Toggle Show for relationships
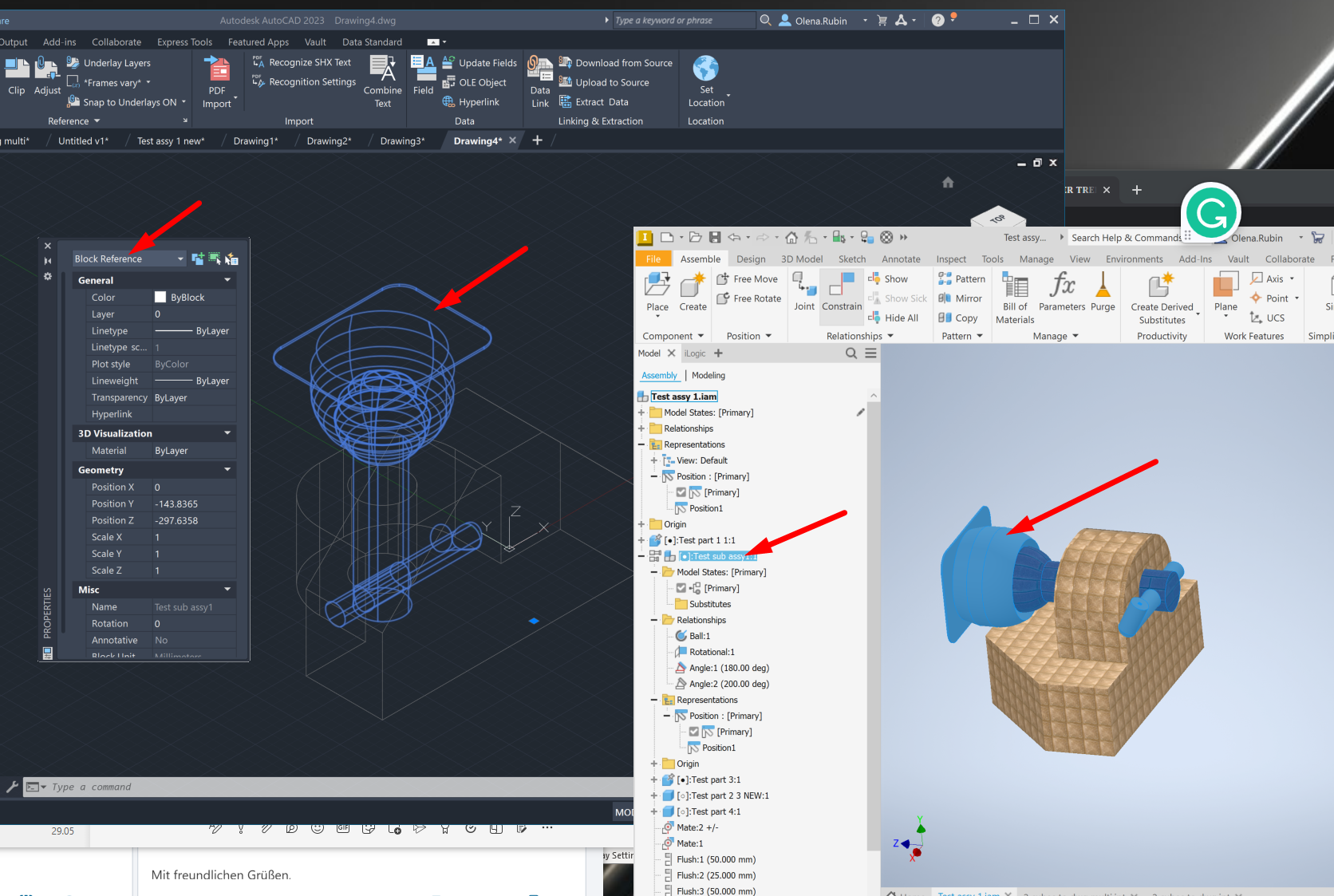Image resolution: width=1334 pixels, height=896 pixels. pos(894,278)
